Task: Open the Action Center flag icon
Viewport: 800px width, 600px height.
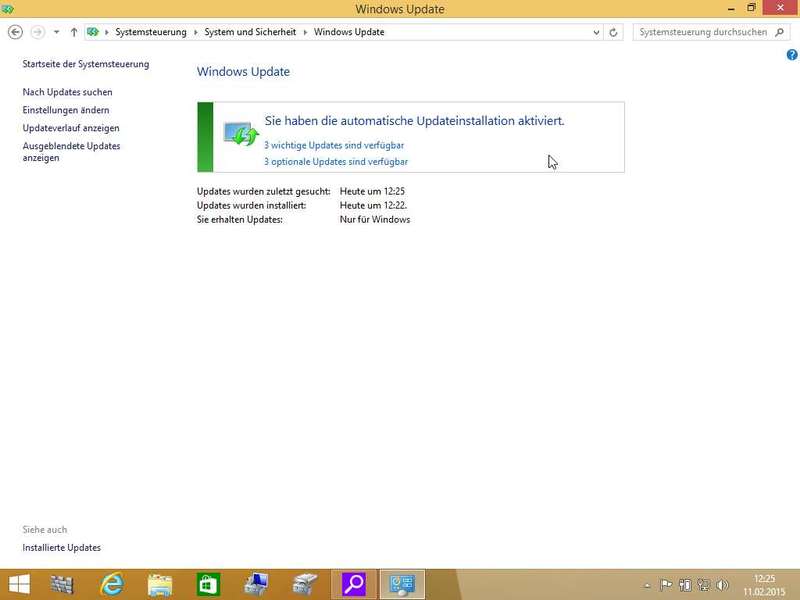Action: 665,585
